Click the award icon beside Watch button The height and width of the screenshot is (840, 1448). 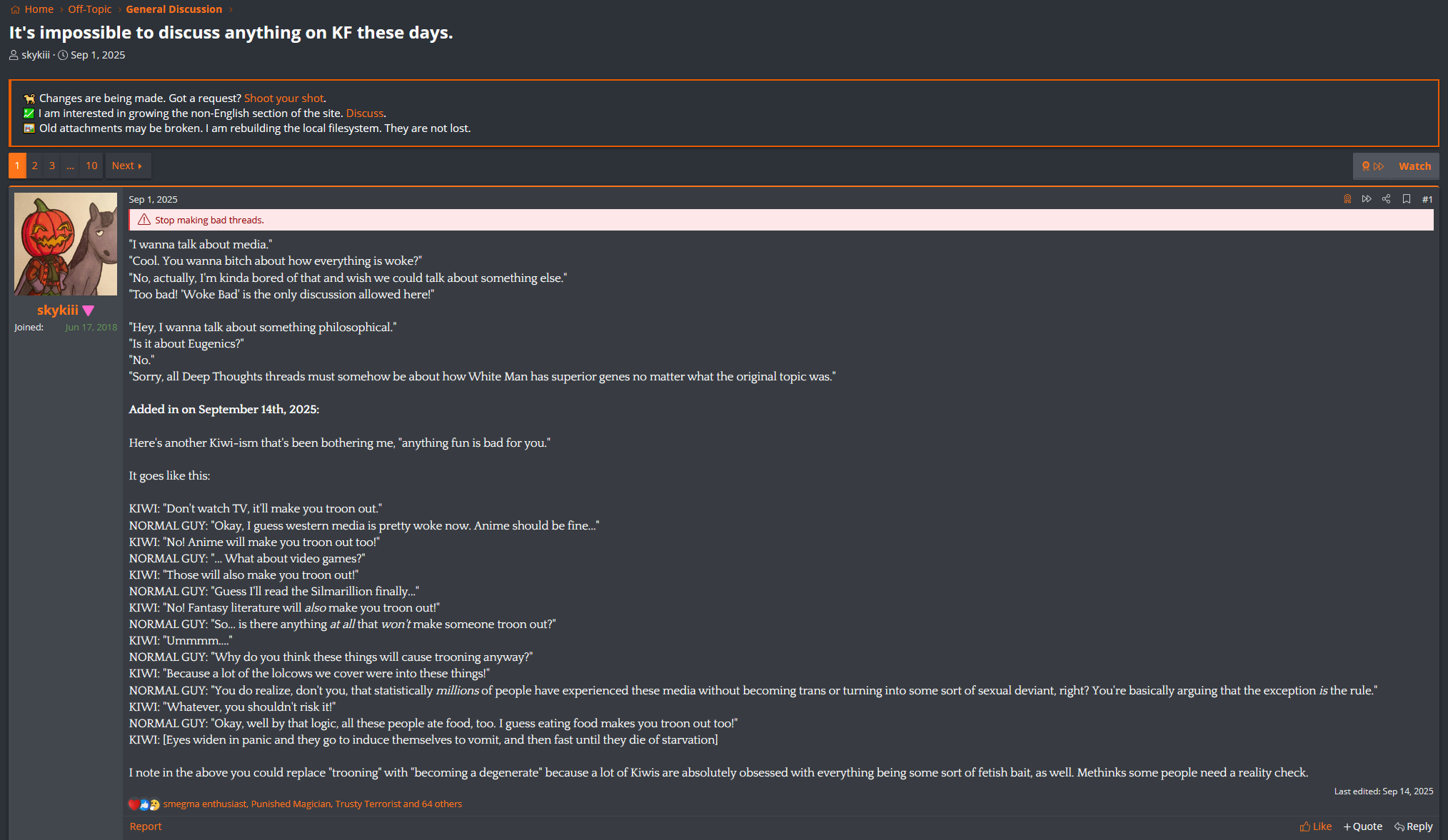click(1365, 166)
